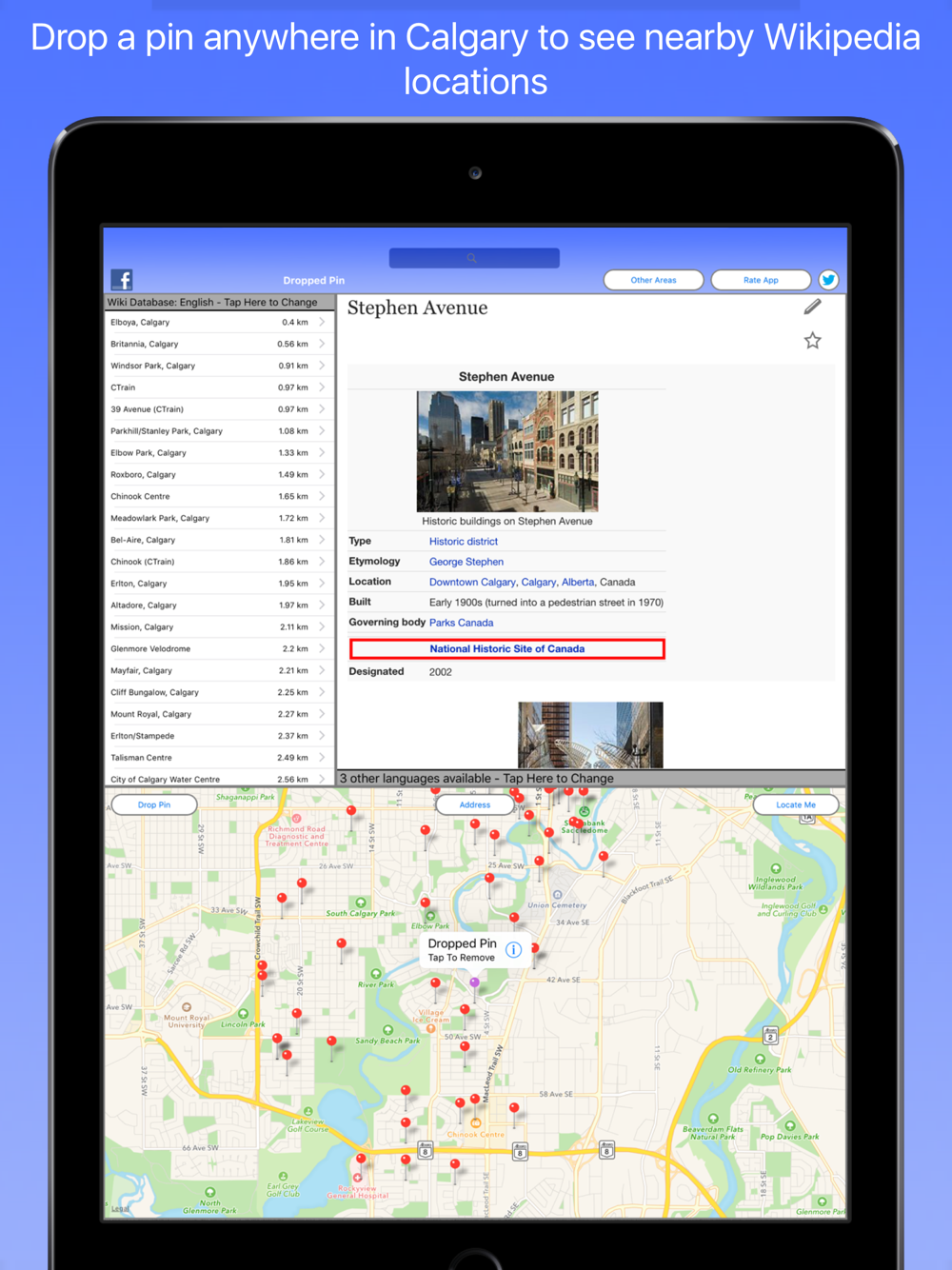
Task: Expand the Elboya, Calgary row chevron
Action: coord(322,322)
